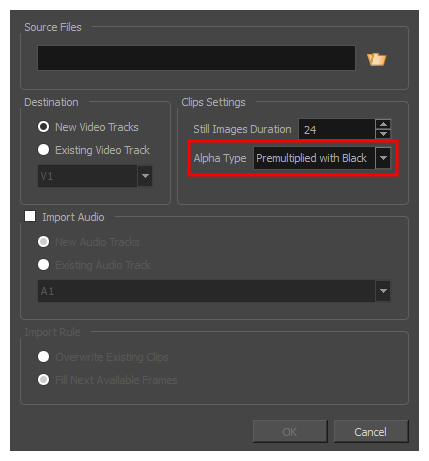Click the Alpha Type label

click(220, 158)
